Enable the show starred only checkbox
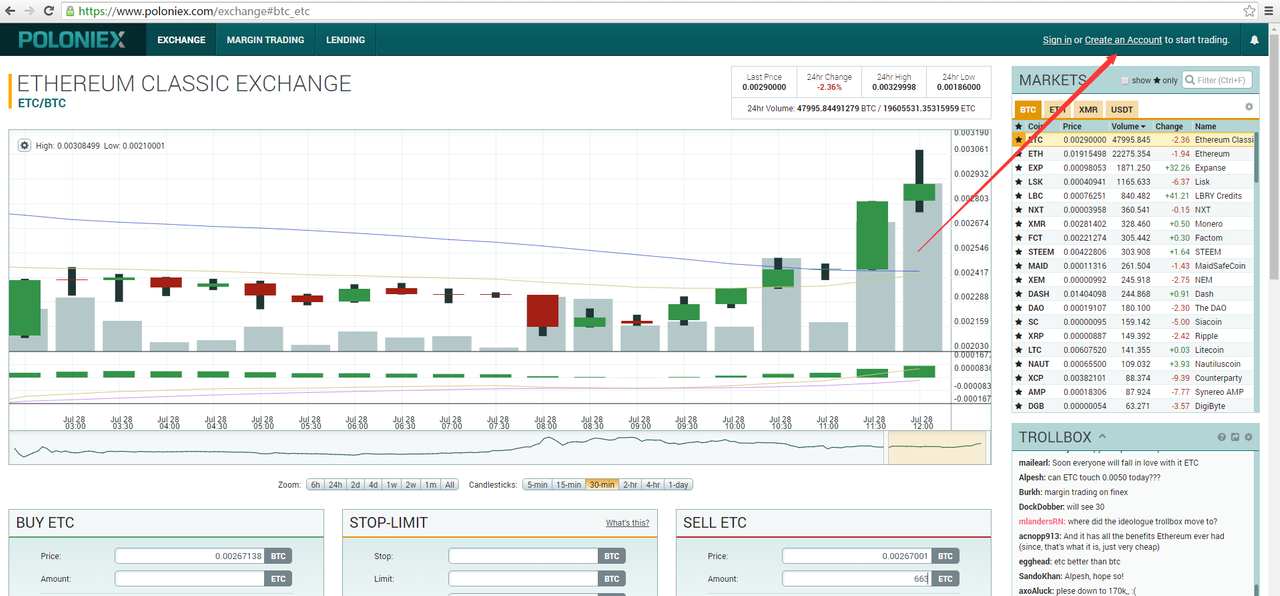 click(x=1125, y=81)
